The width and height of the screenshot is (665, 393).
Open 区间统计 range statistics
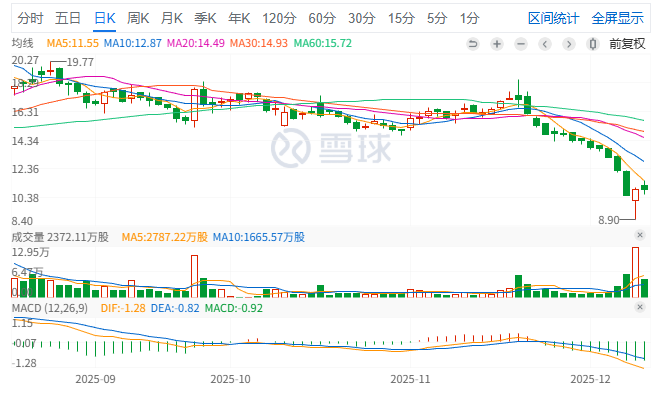pyautogui.click(x=553, y=18)
